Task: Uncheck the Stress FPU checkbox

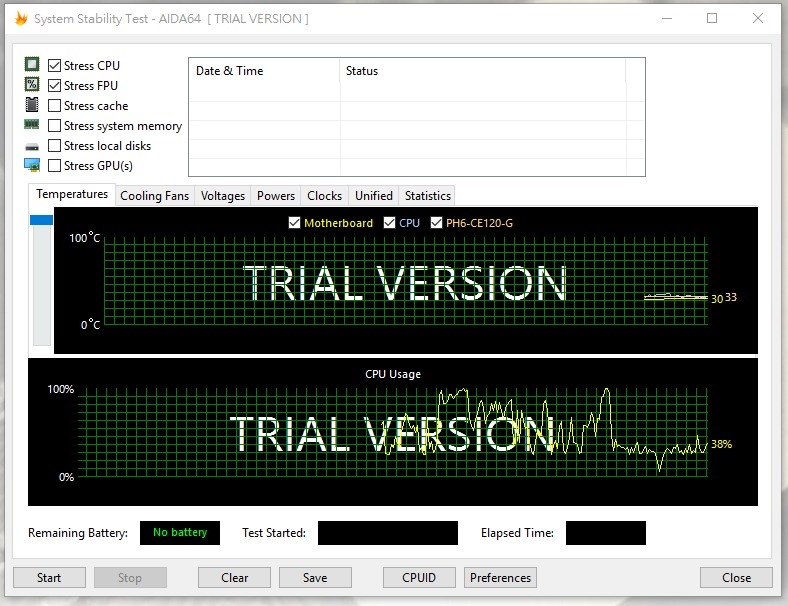Action: 54,85
